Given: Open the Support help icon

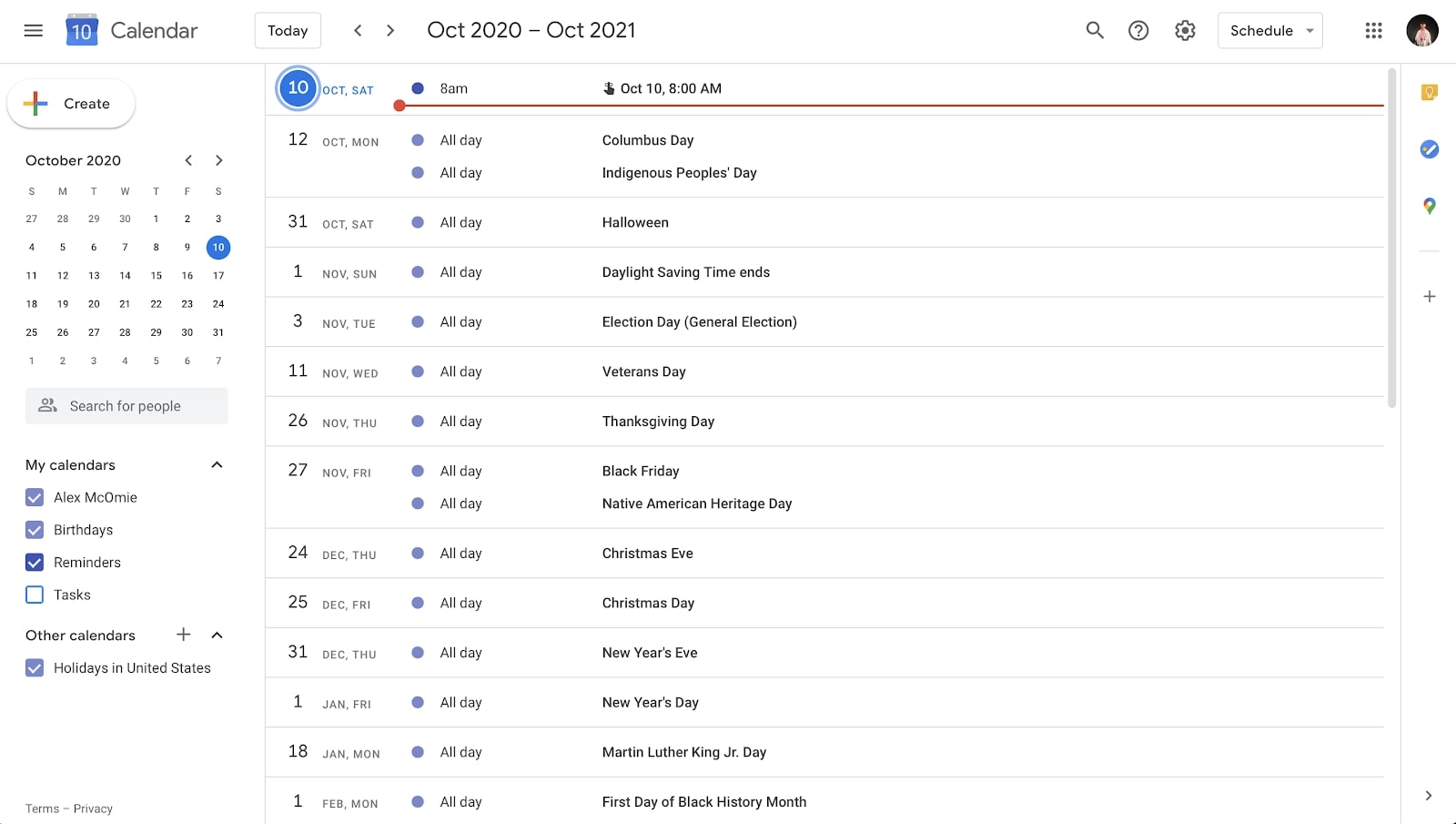Looking at the screenshot, I should pyautogui.click(x=1138, y=30).
